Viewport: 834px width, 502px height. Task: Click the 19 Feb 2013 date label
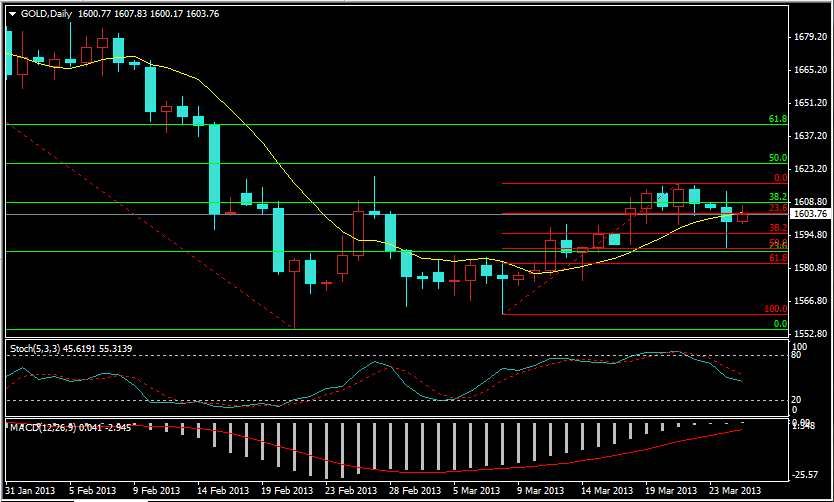(286, 490)
